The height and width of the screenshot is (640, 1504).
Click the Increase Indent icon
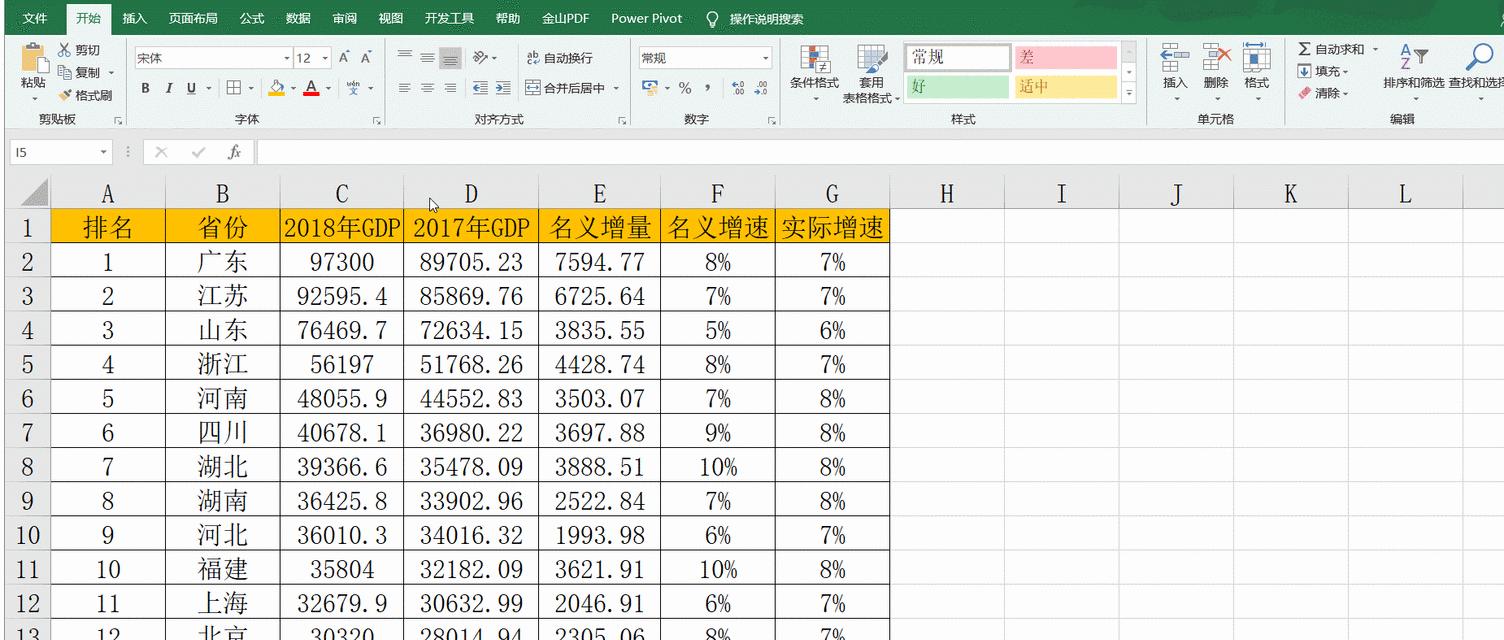503,88
